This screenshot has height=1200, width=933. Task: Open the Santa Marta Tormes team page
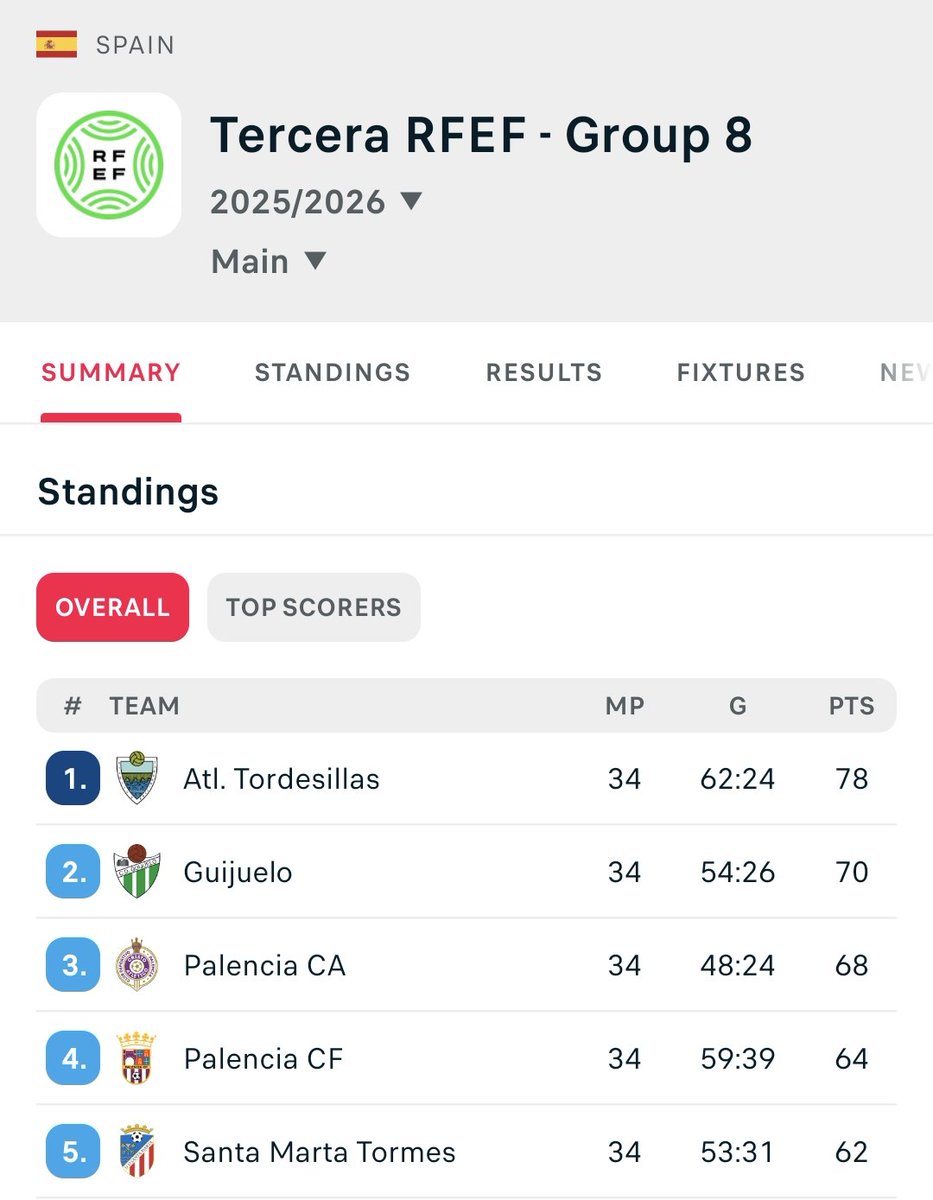320,1152
